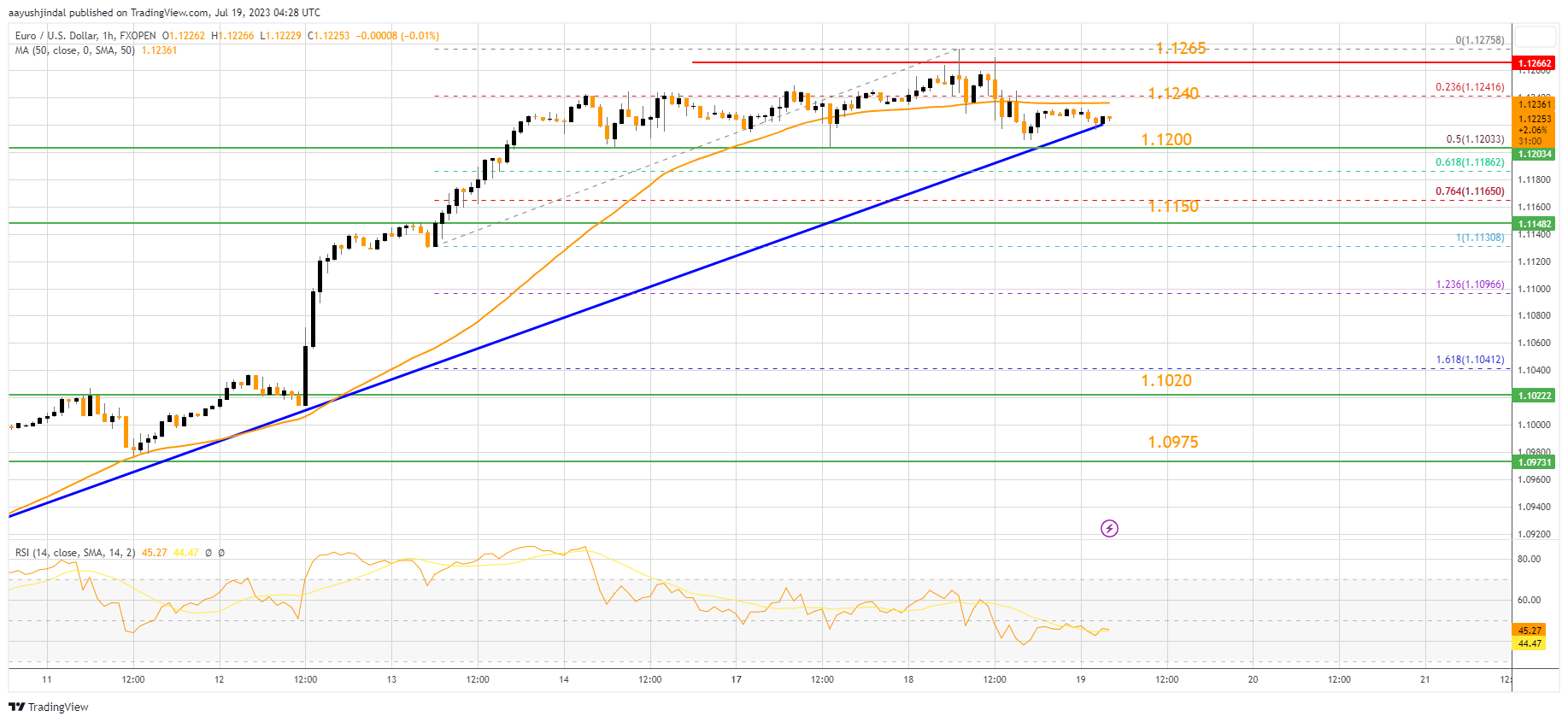
Task: Select the orange 1.1200 support label
Action: pyautogui.click(x=1166, y=139)
